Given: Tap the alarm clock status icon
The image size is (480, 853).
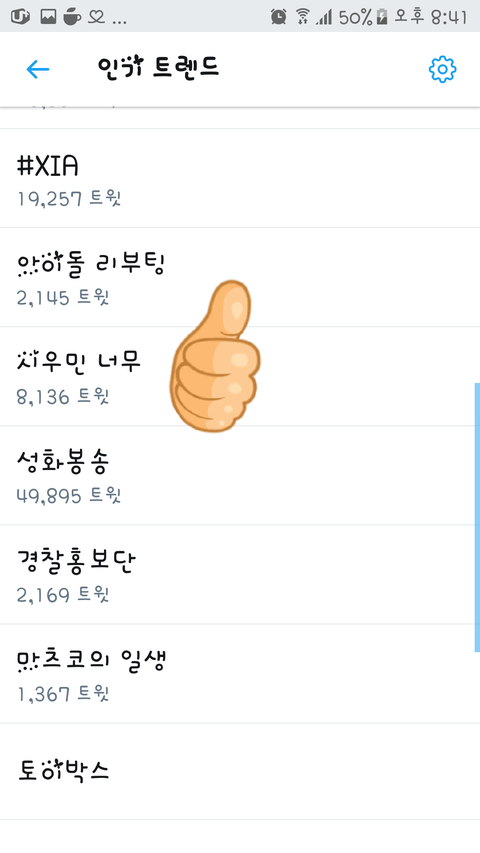Looking at the screenshot, I should [x=278, y=17].
